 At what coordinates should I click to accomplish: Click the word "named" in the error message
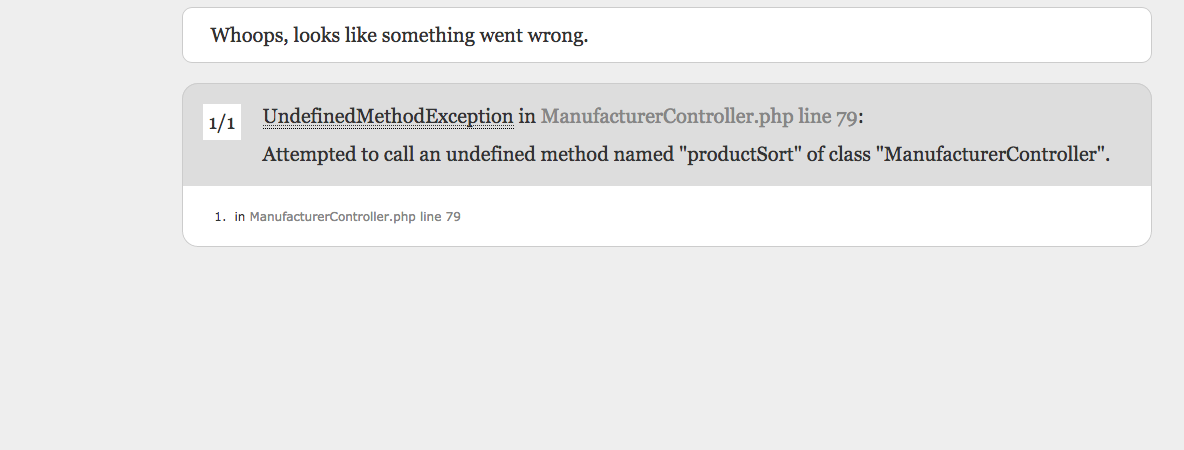[646, 155]
